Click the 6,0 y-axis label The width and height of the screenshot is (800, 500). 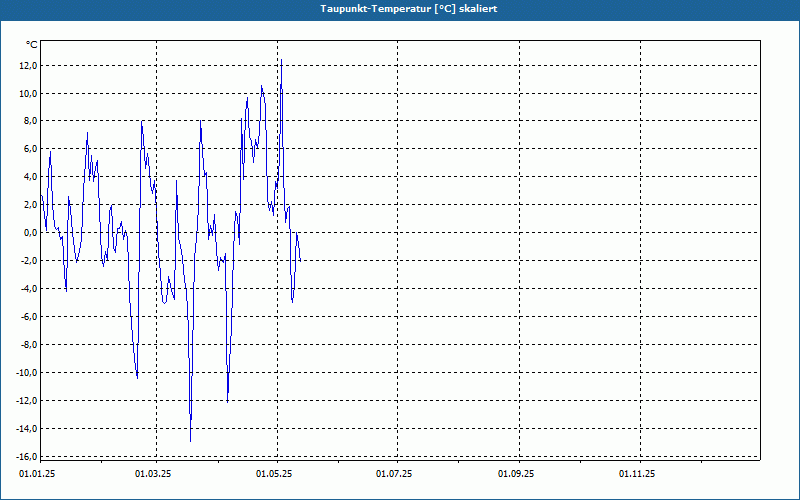[x=30, y=149]
